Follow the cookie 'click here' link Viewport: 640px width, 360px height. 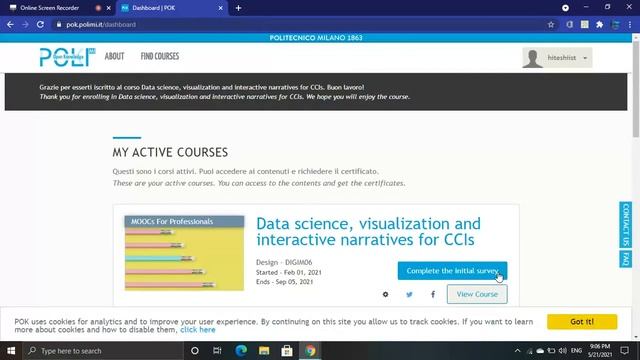point(198,329)
